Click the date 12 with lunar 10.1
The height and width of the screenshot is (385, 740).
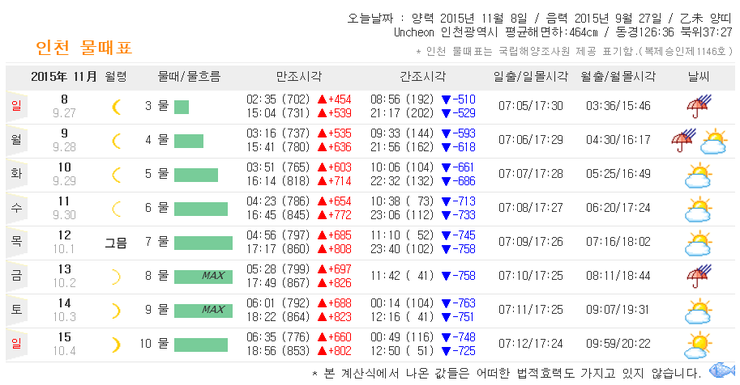[x=64, y=242]
